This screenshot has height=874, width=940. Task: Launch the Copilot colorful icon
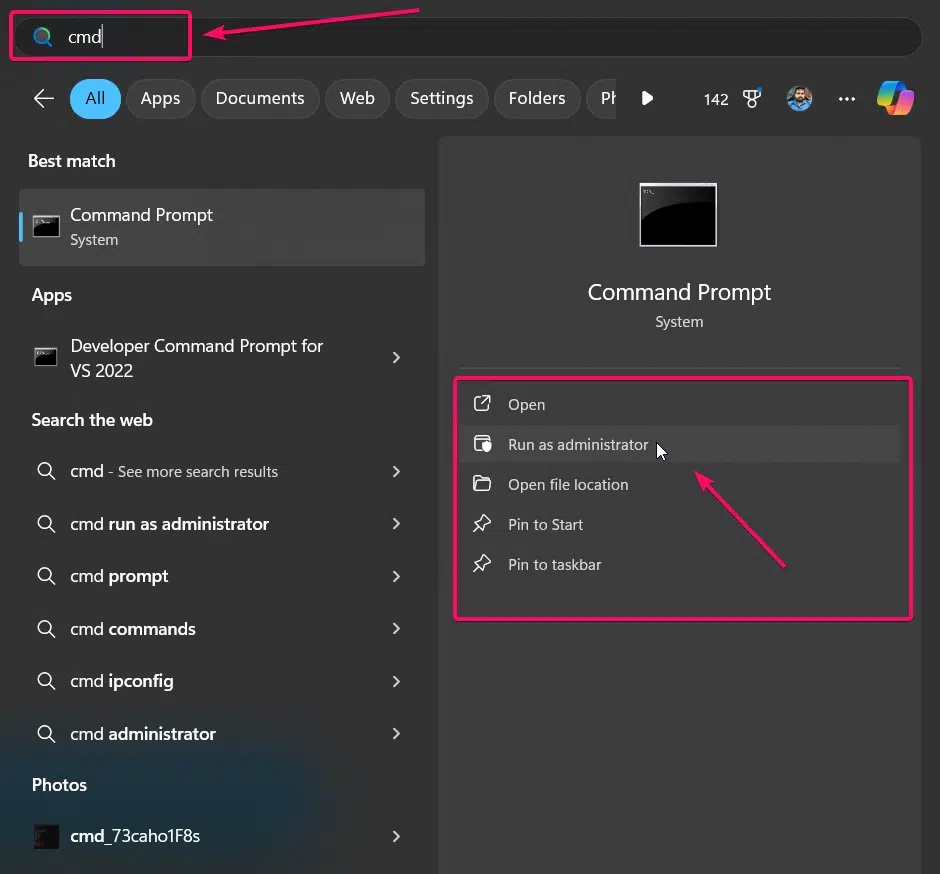click(896, 98)
